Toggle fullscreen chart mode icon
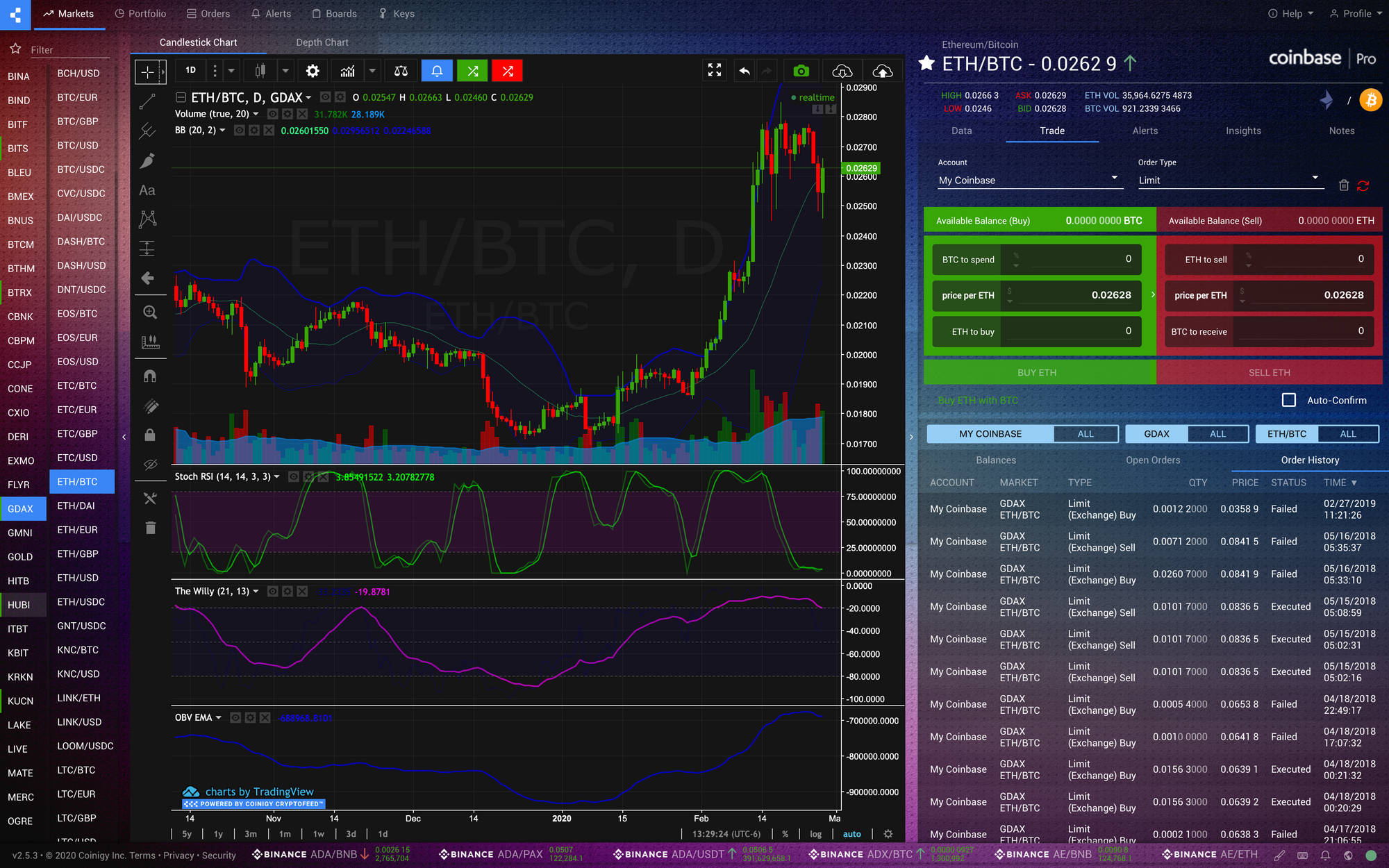Screen dimensions: 1389x868 (715, 71)
